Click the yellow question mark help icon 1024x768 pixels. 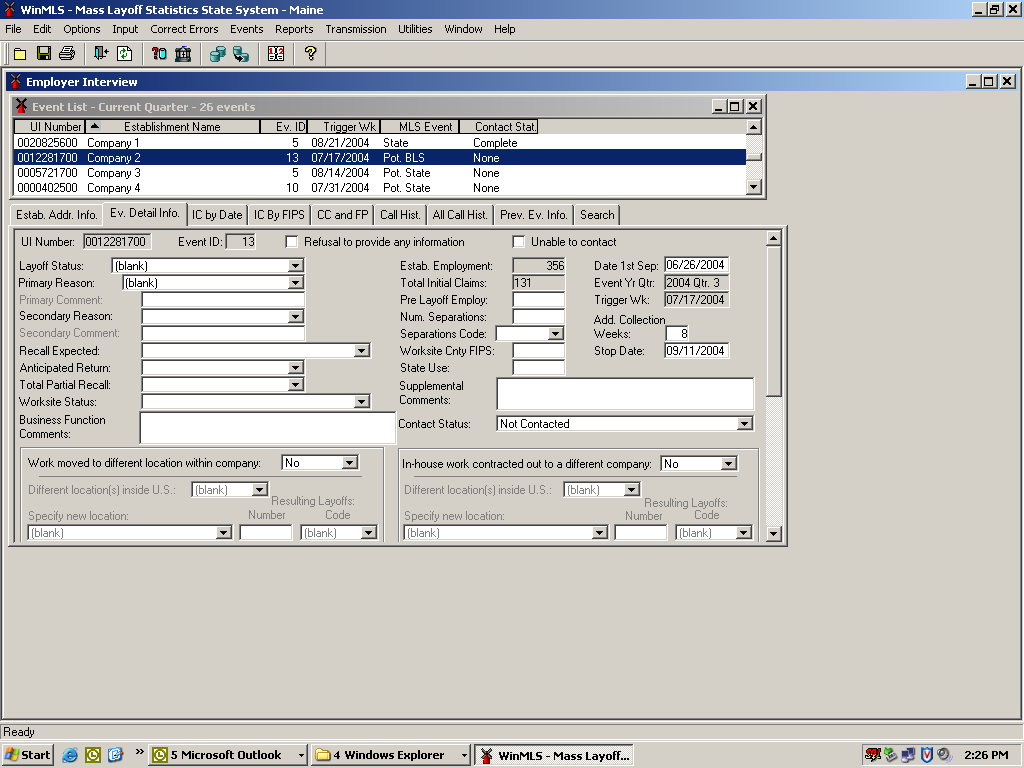click(310, 54)
